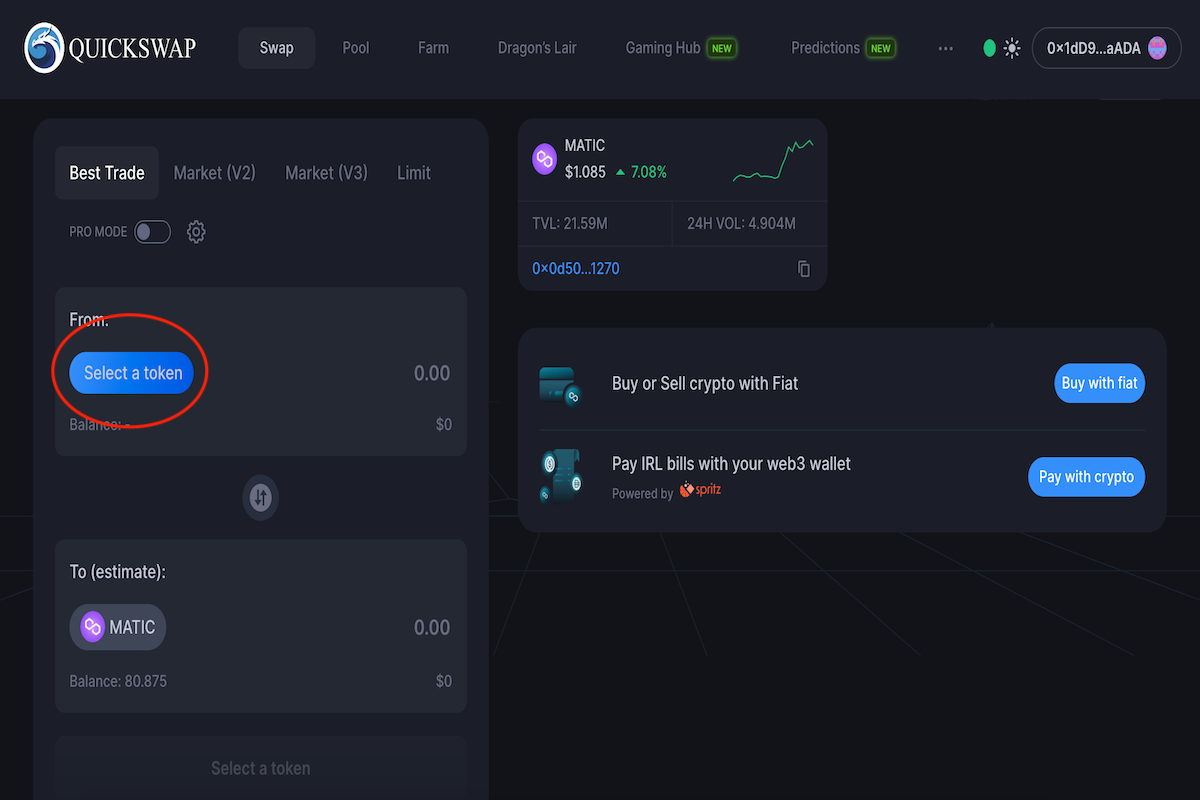Change the MATIC destination token
Viewport: 1200px width, 800px height.
118,627
